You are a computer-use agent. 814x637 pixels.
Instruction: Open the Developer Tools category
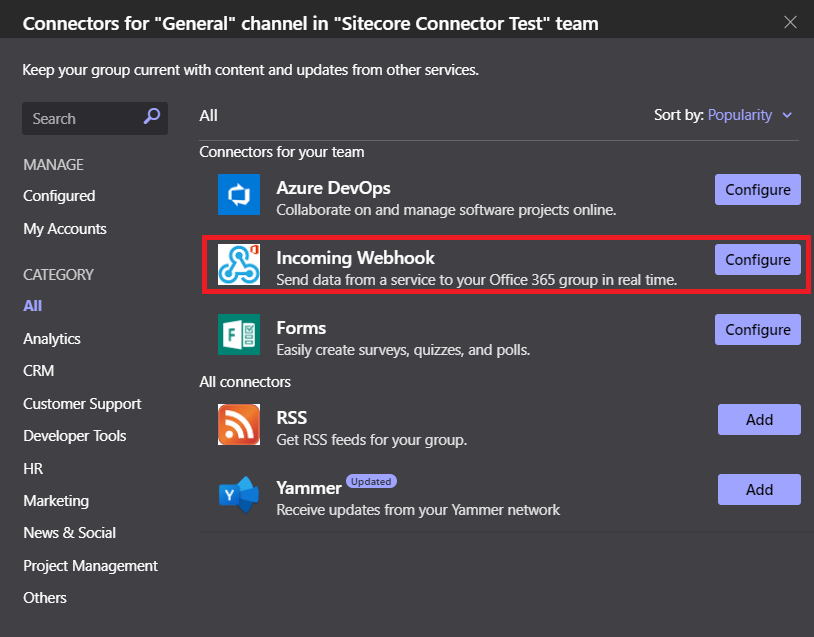click(74, 436)
